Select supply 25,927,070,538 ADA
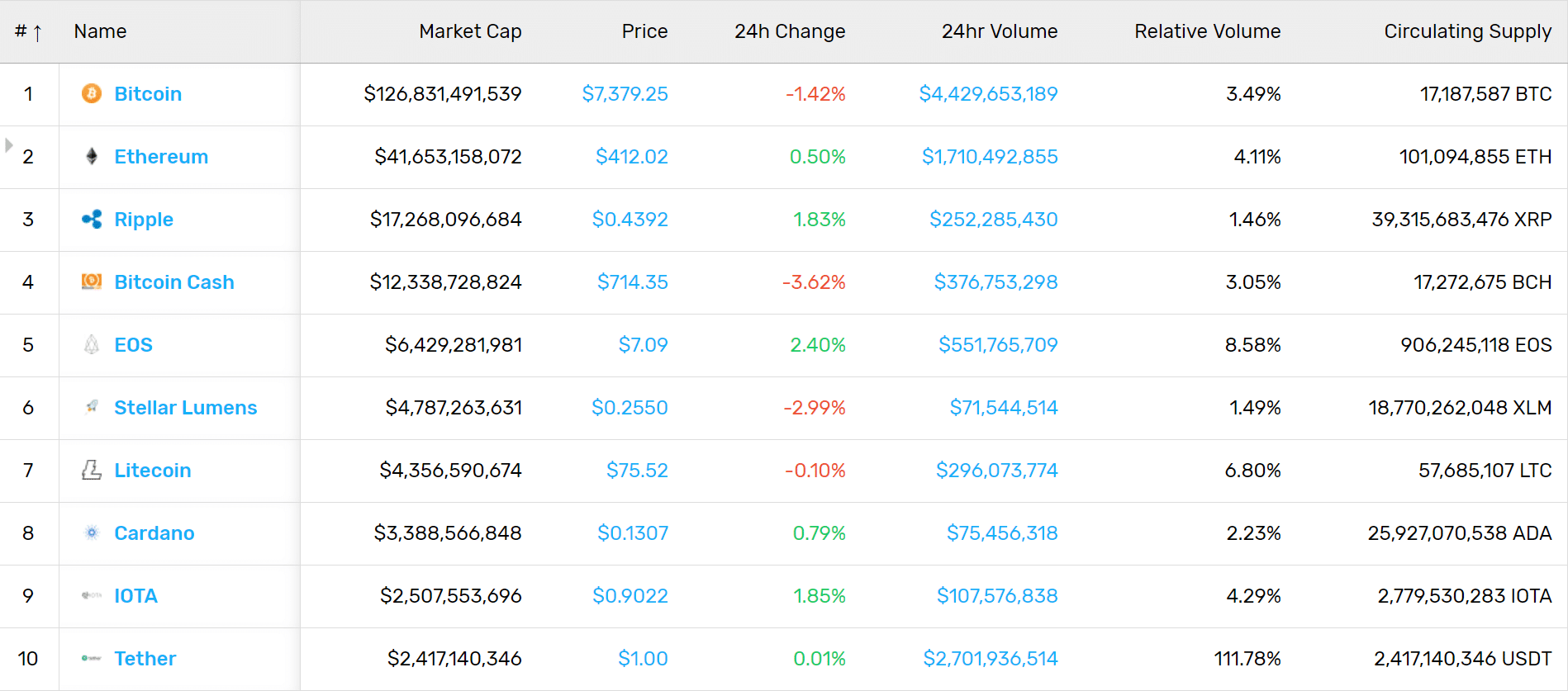Screen dimensions: 1568x691 (1460, 533)
